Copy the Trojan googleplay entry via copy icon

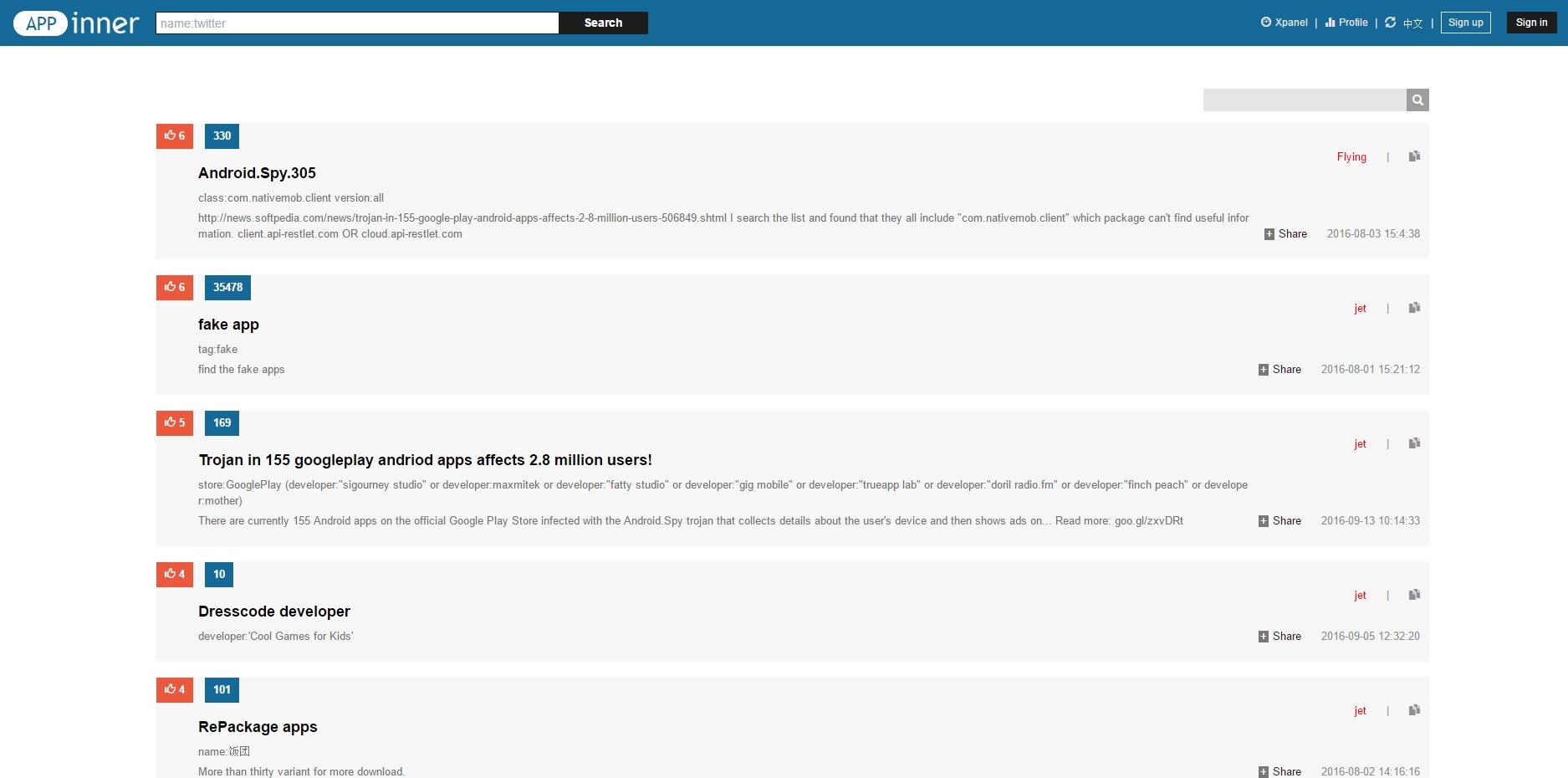[x=1414, y=443]
